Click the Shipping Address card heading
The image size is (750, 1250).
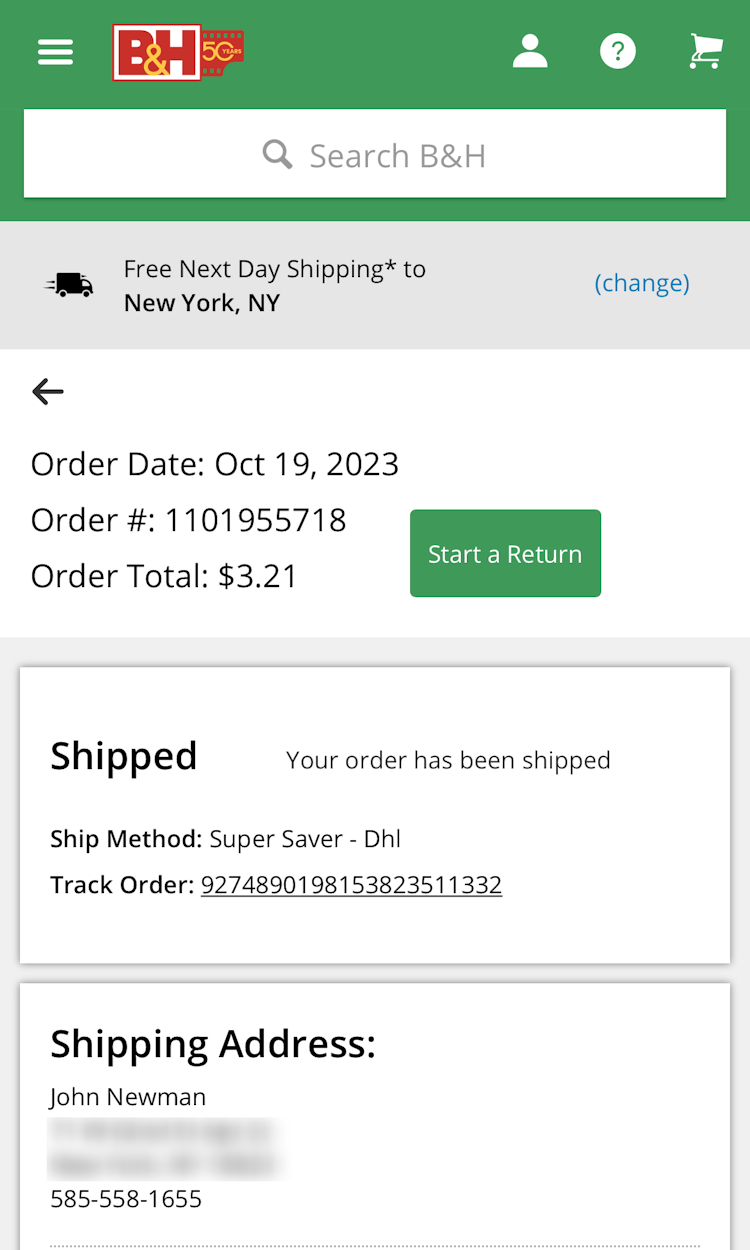point(213,1043)
